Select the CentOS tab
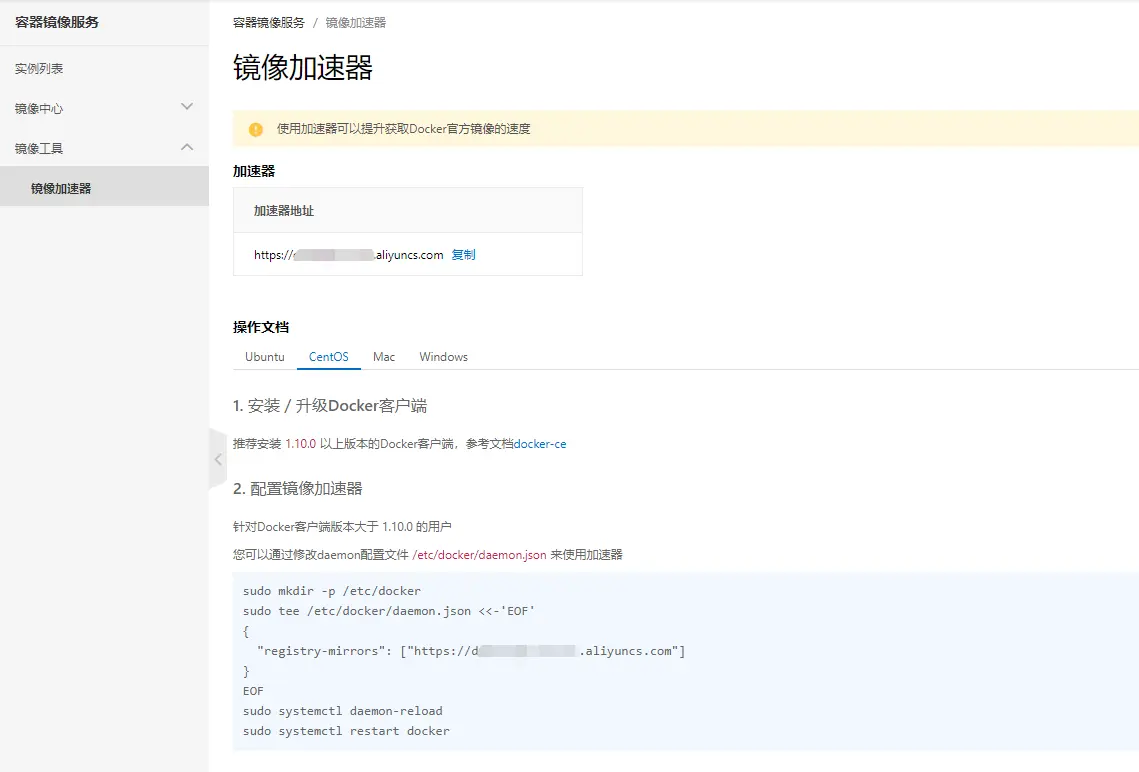Image resolution: width=1139 pixels, height=772 pixels. tap(328, 357)
